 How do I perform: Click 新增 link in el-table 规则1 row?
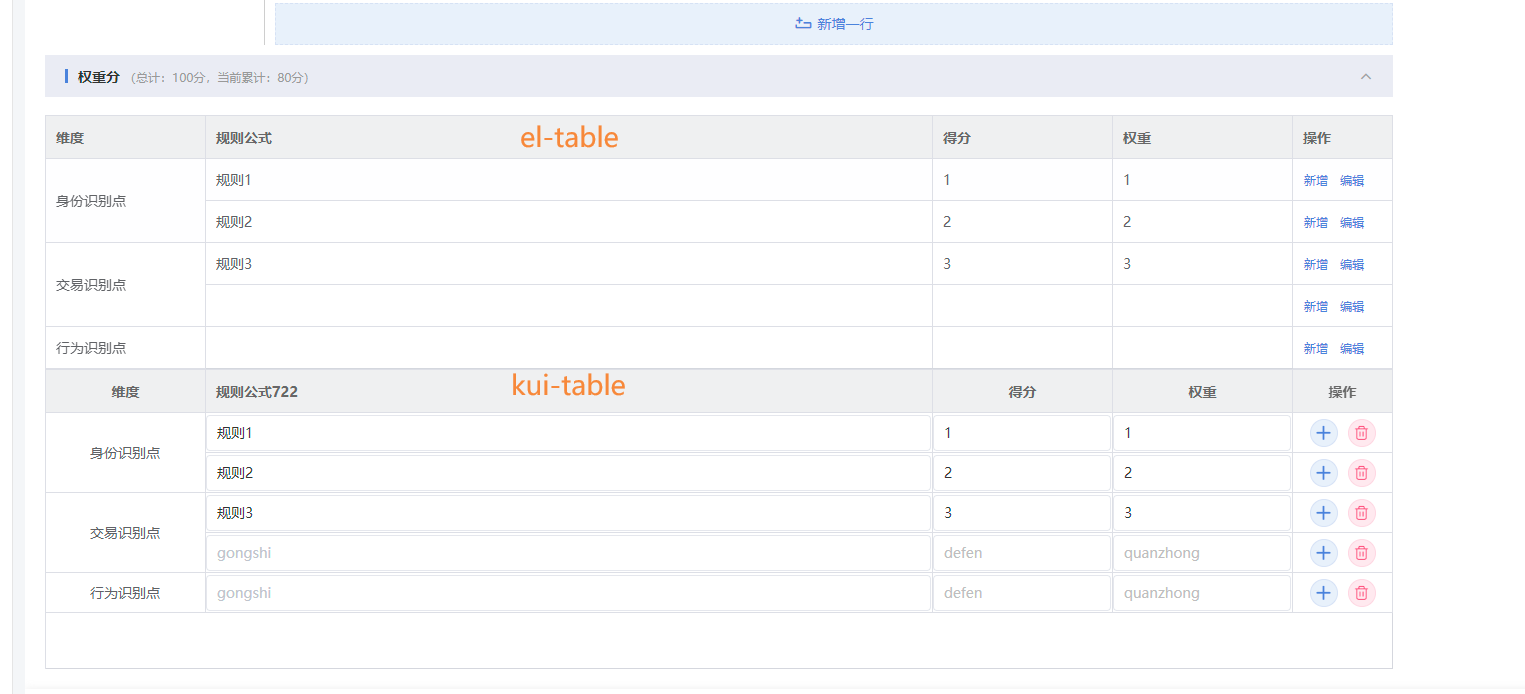pyautogui.click(x=1315, y=181)
